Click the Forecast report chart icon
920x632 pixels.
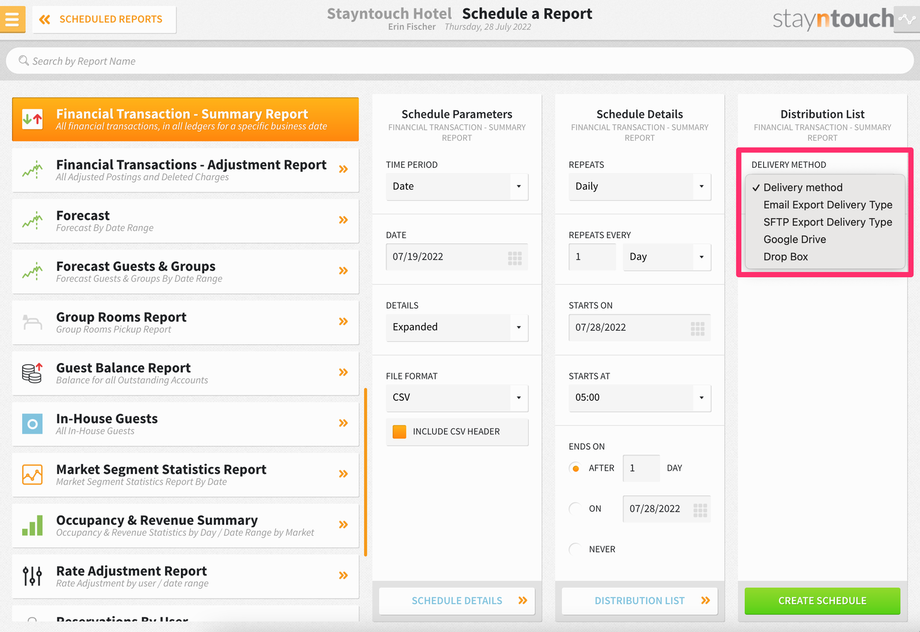pyautogui.click(x=32, y=221)
